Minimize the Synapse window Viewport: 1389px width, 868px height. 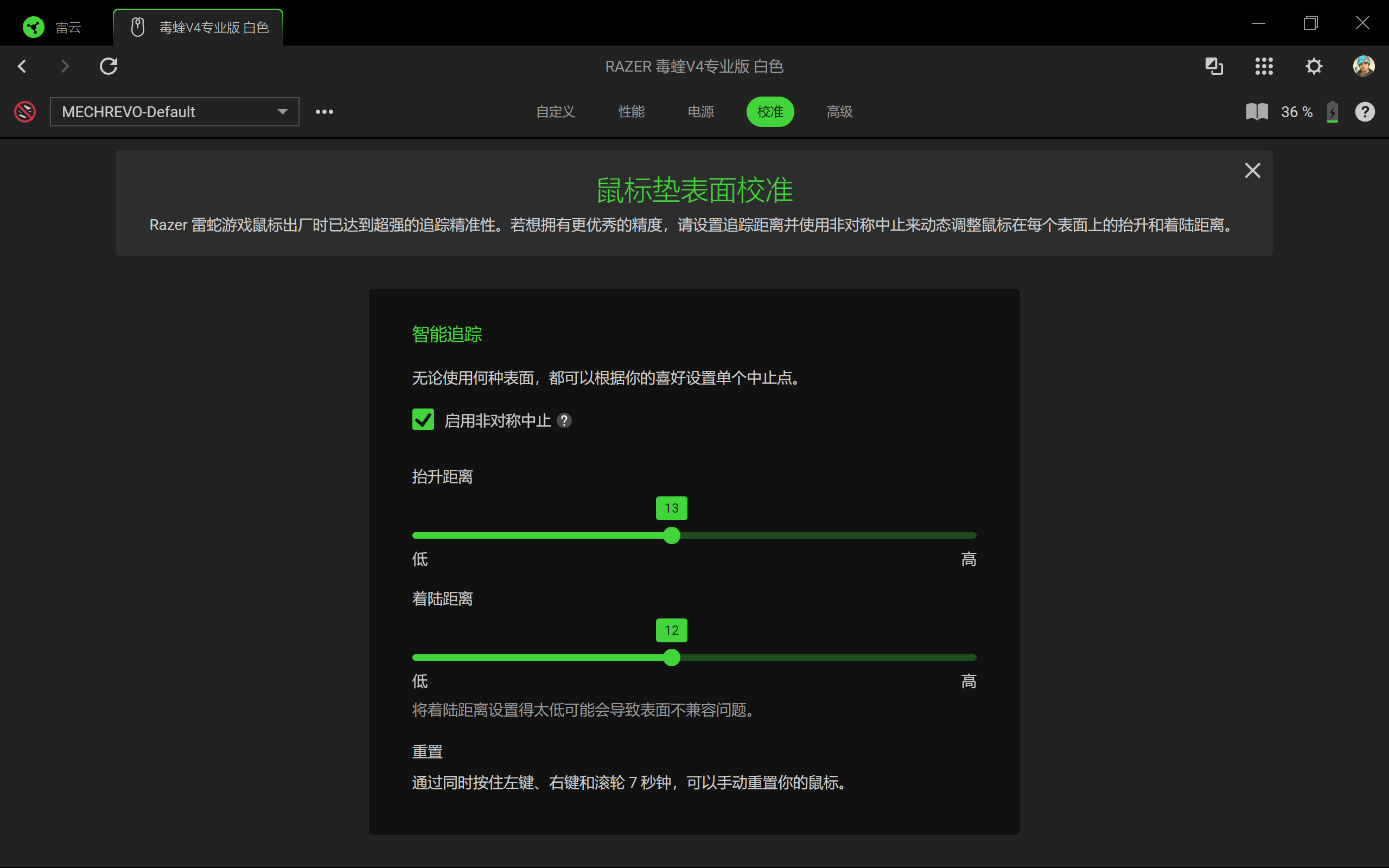1259,23
